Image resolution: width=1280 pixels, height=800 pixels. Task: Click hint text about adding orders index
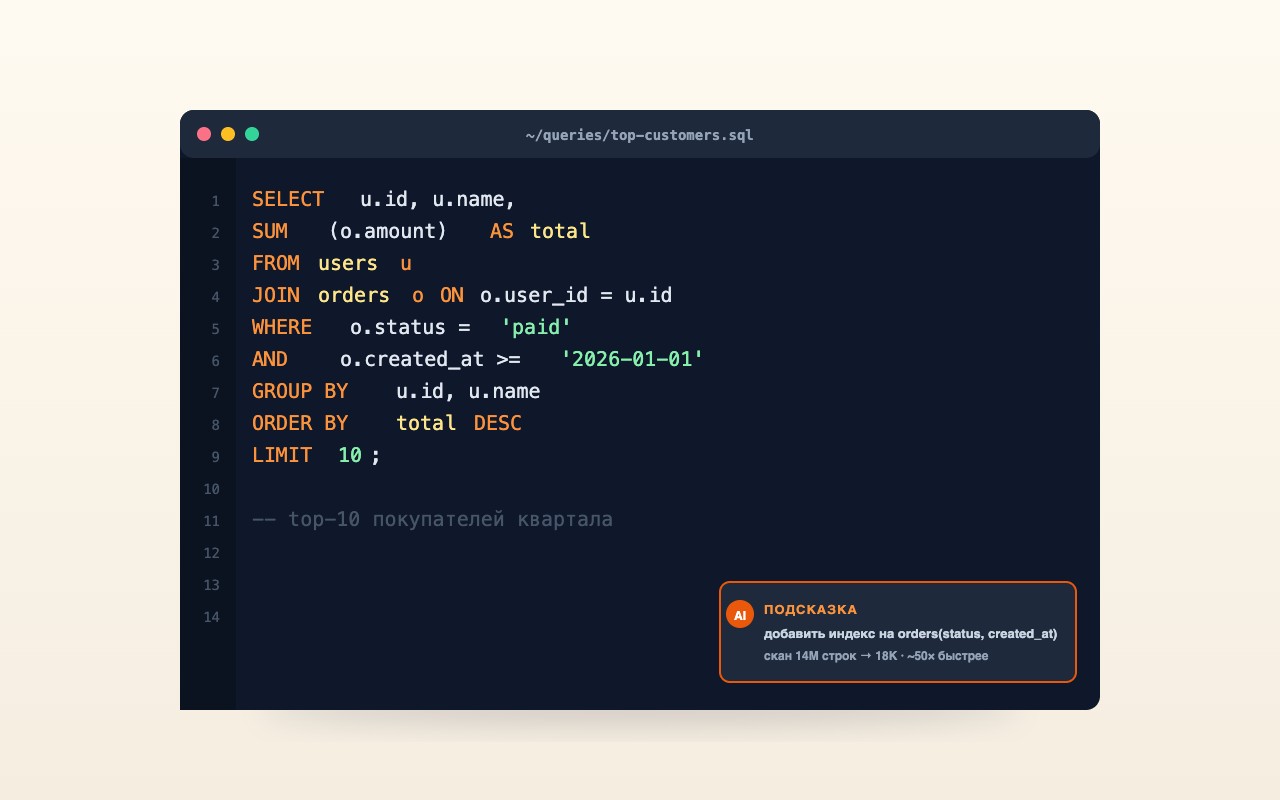click(x=910, y=634)
